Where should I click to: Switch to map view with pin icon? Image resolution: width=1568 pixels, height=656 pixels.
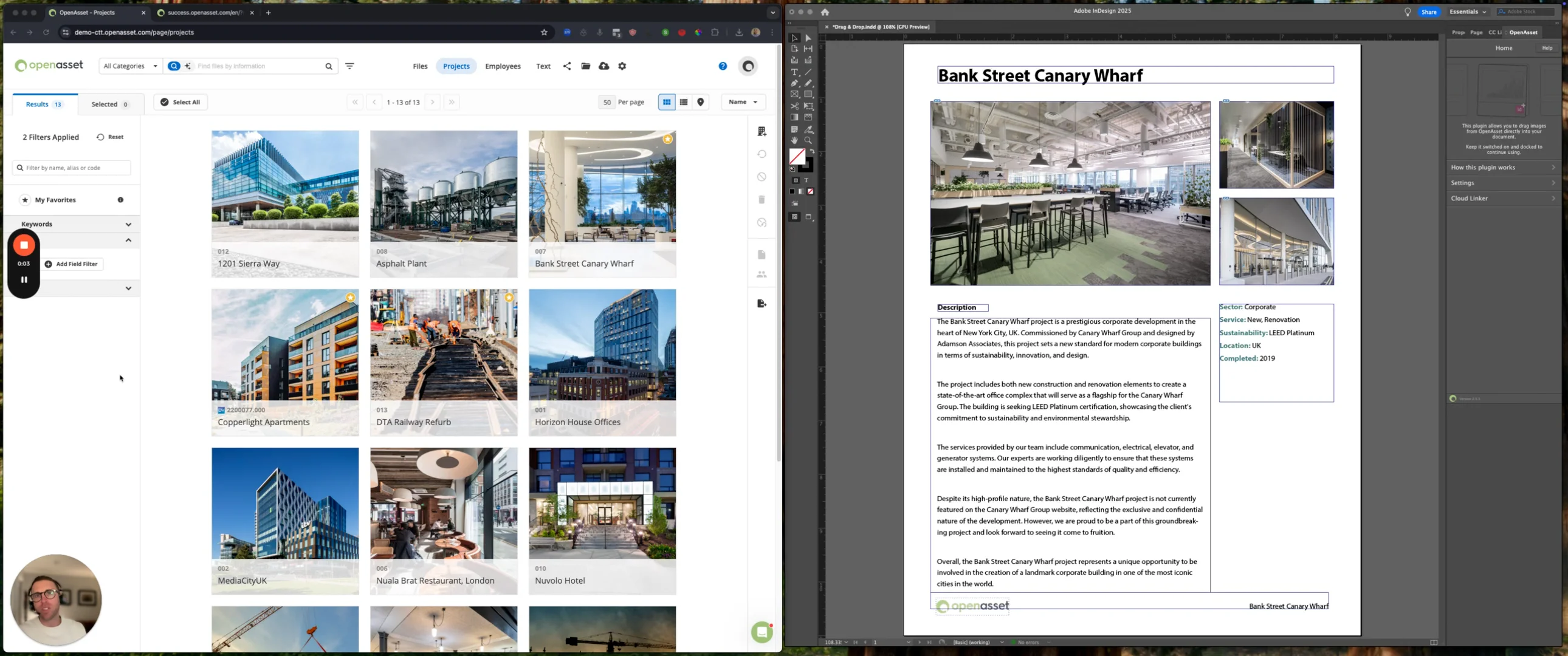point(701,102)
